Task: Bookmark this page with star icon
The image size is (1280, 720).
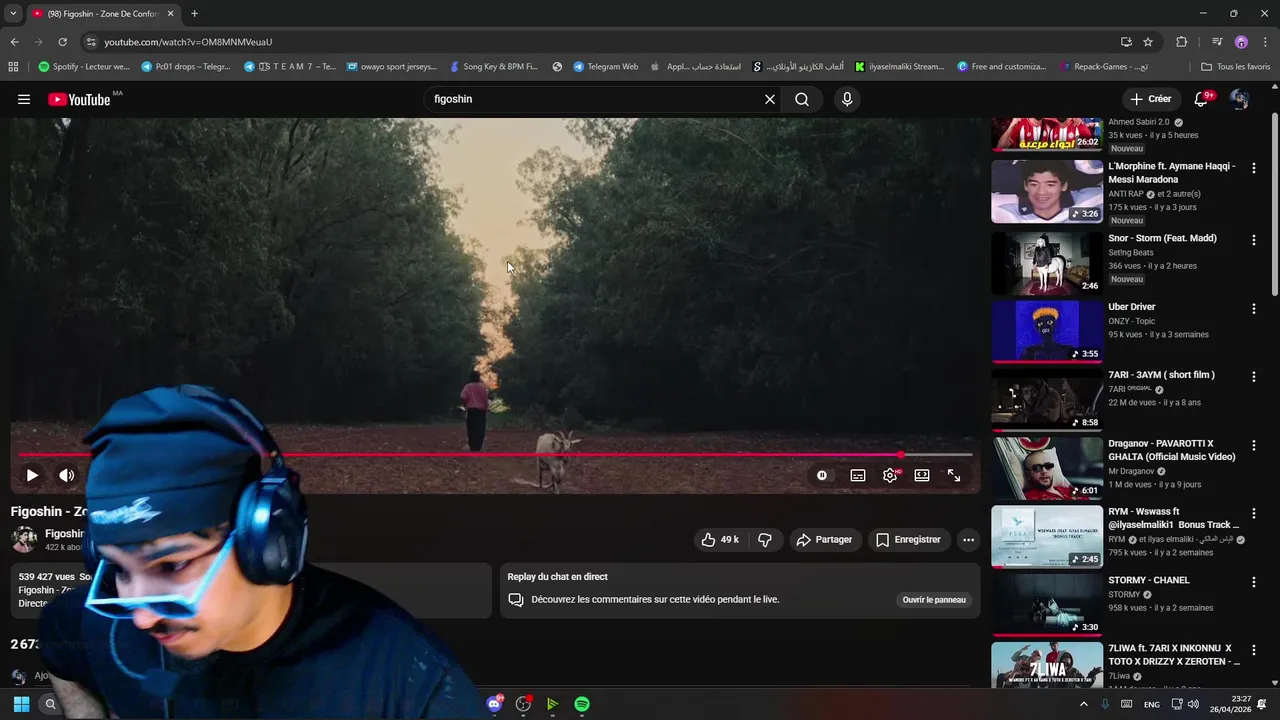Action: 1148,42
